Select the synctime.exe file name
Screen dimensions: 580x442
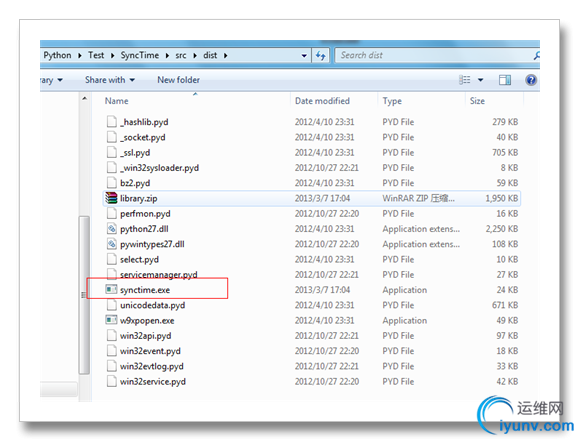[x=145, y=290]
